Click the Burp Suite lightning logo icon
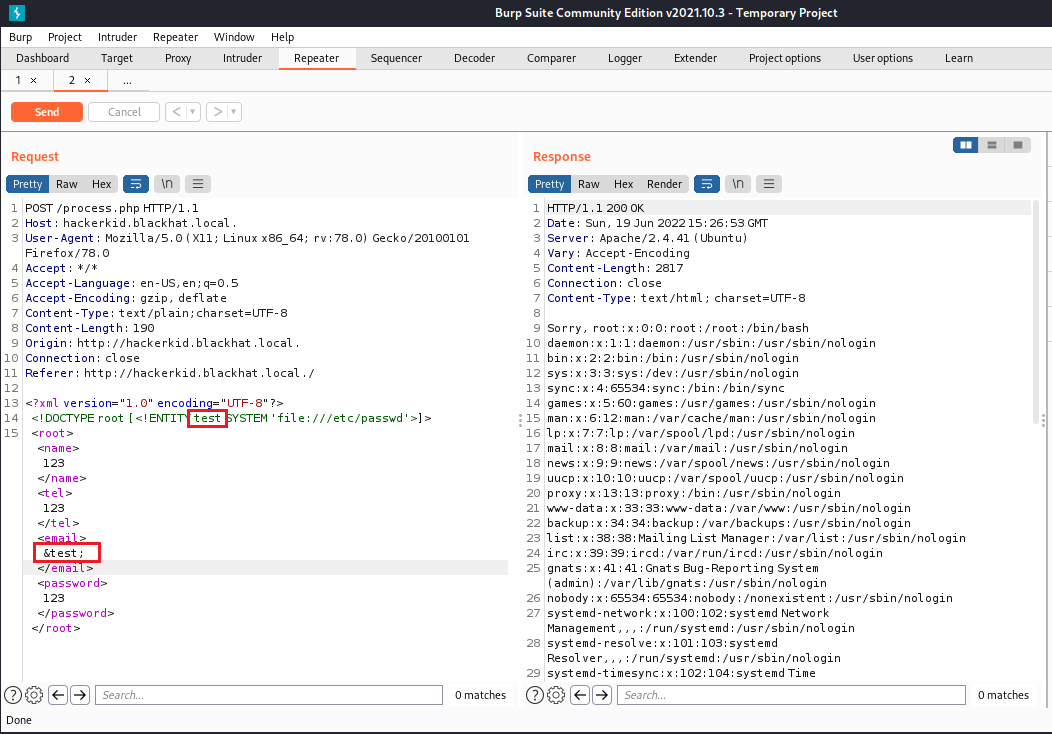The height and width of the screenshot is (734, 1052). click(17, 13)
